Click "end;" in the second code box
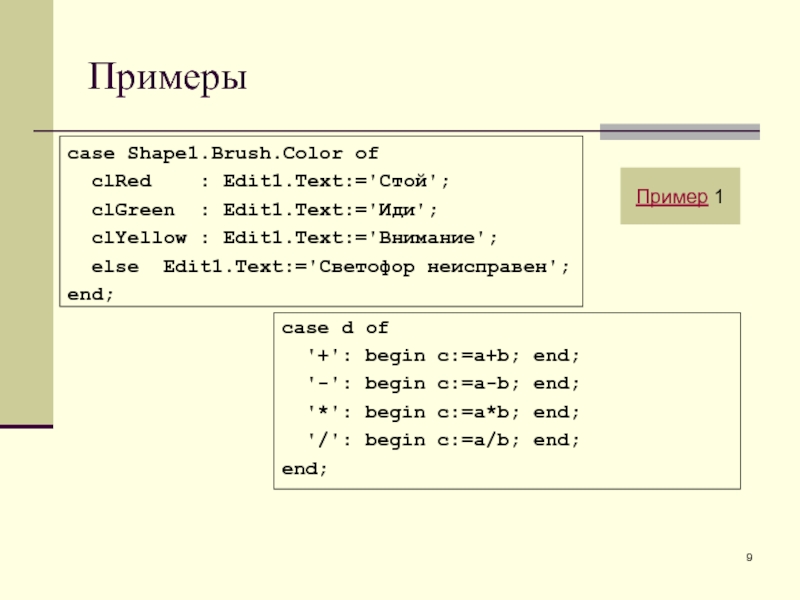This screenshot has height=600, width=800. 304,468
